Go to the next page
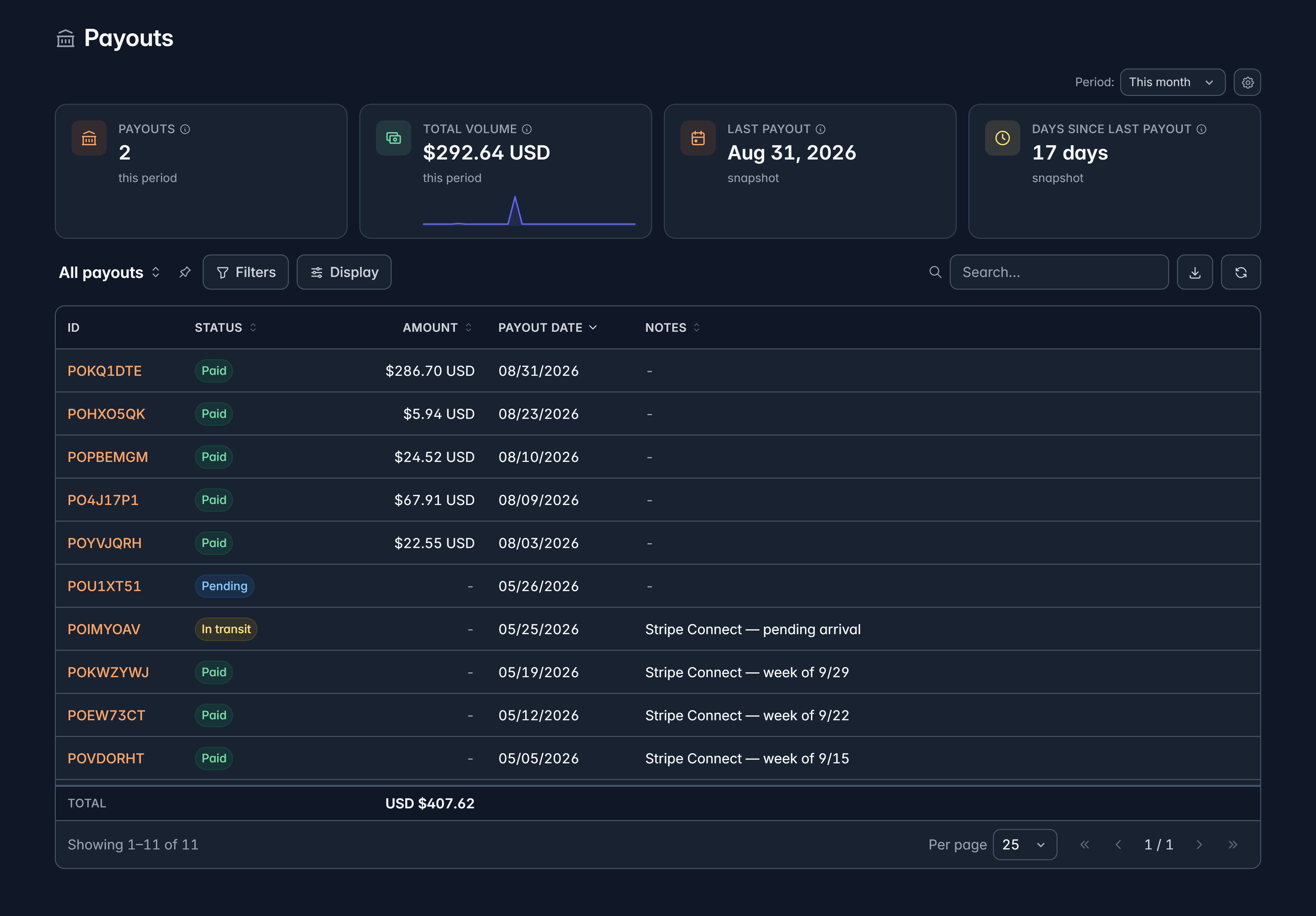 pyautogui.click(x=1199, y=844)
